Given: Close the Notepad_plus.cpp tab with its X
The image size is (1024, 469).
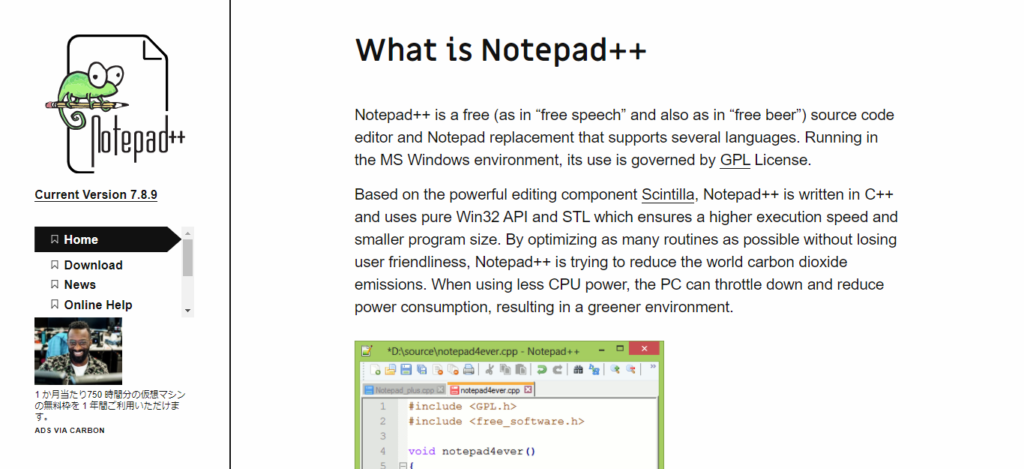Looking at the screenshot, I should coord(440,390).
